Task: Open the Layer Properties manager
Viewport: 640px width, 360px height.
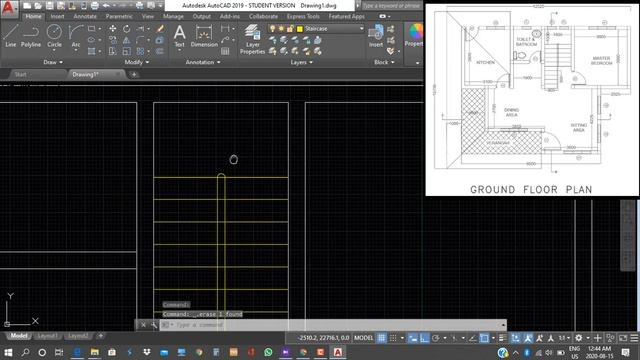Action: [252, 39]
